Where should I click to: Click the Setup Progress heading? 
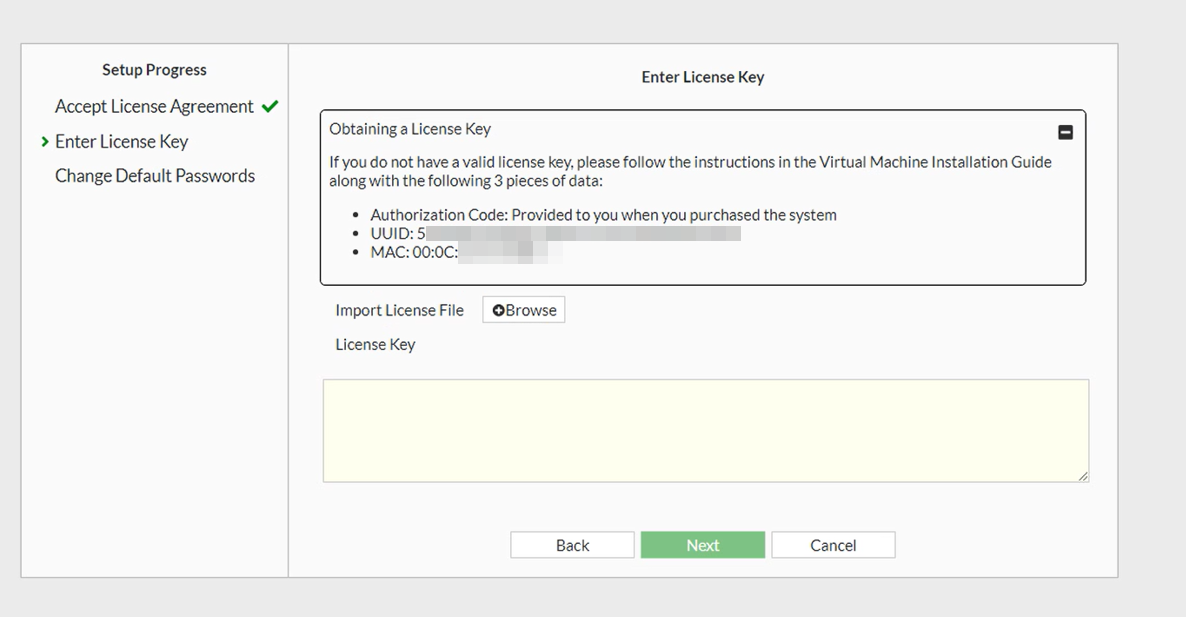pyautogui.click(x=154, y=70)
